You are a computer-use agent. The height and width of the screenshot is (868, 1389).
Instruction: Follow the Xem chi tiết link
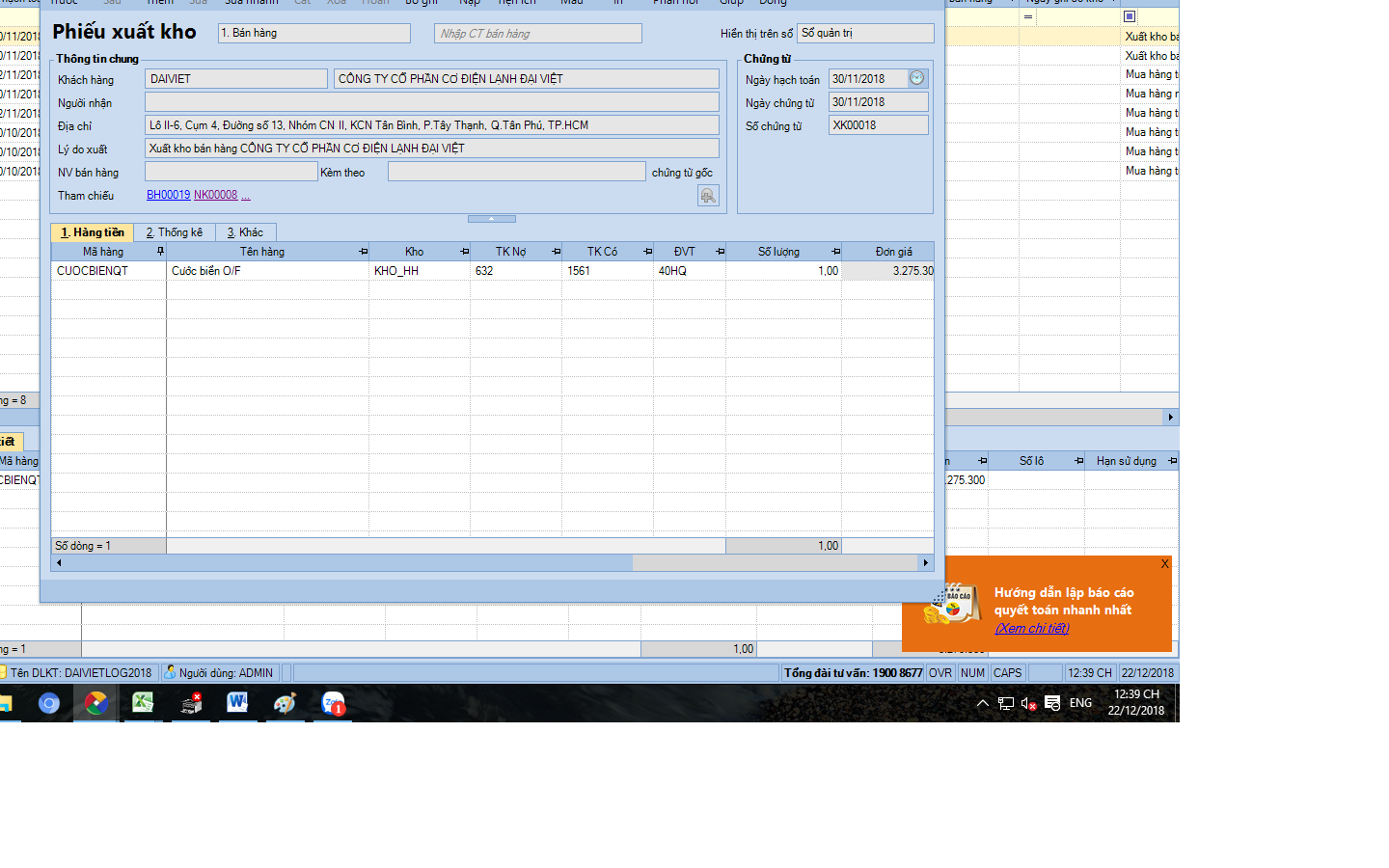point(1032,628)
